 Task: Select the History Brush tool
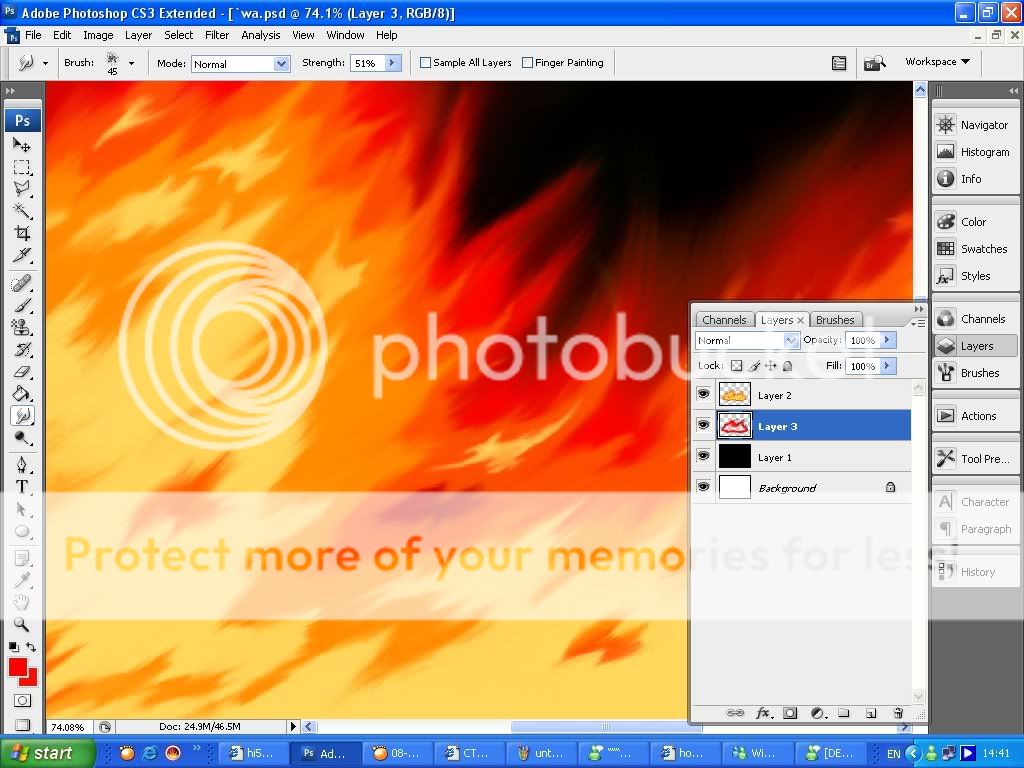(x=22, y=349)
